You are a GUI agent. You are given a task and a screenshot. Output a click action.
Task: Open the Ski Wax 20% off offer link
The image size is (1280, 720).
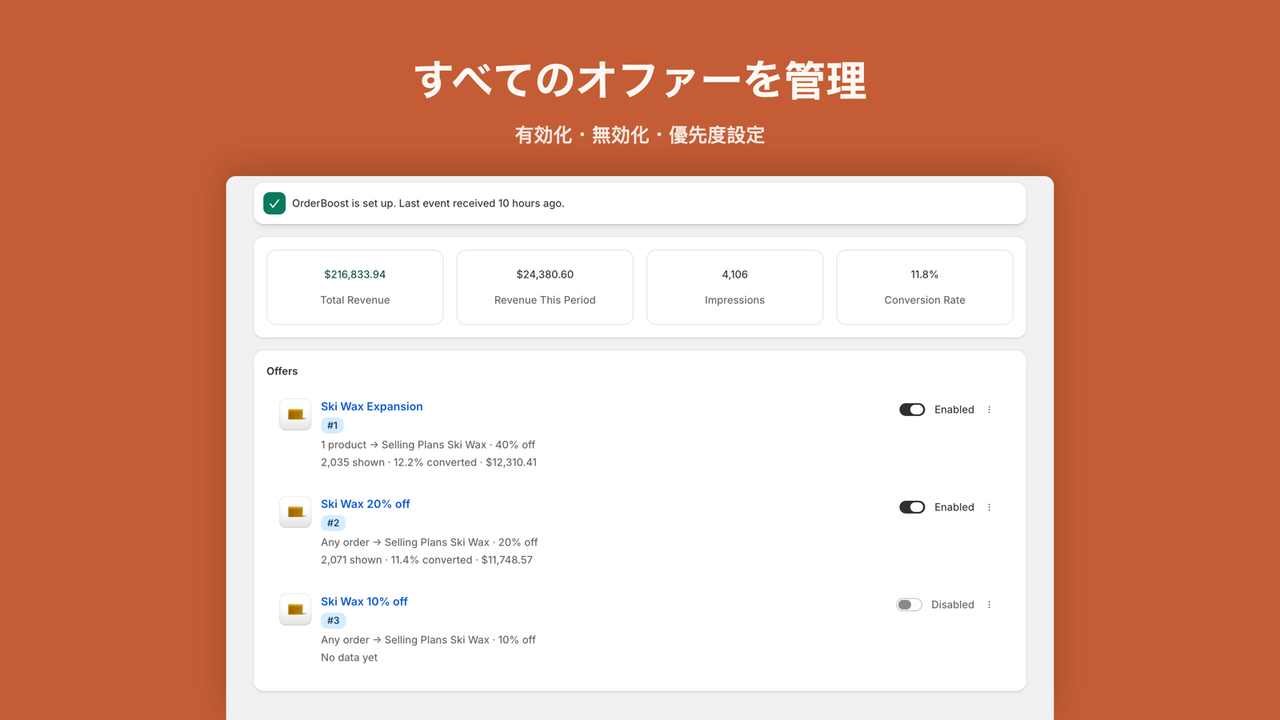pos(366,504)
